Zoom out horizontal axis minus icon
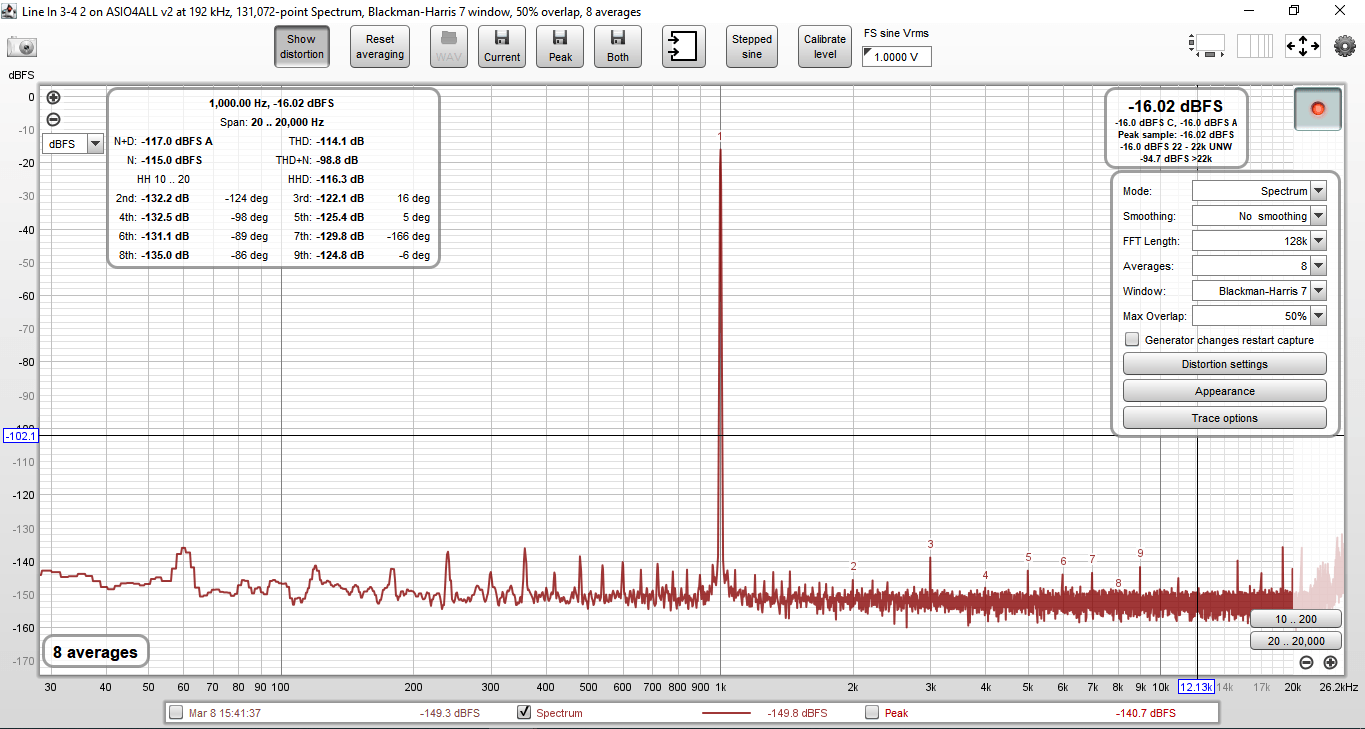Image resolution: width=1365 pixels, height=729 pixels. [x=1306, y=662]
